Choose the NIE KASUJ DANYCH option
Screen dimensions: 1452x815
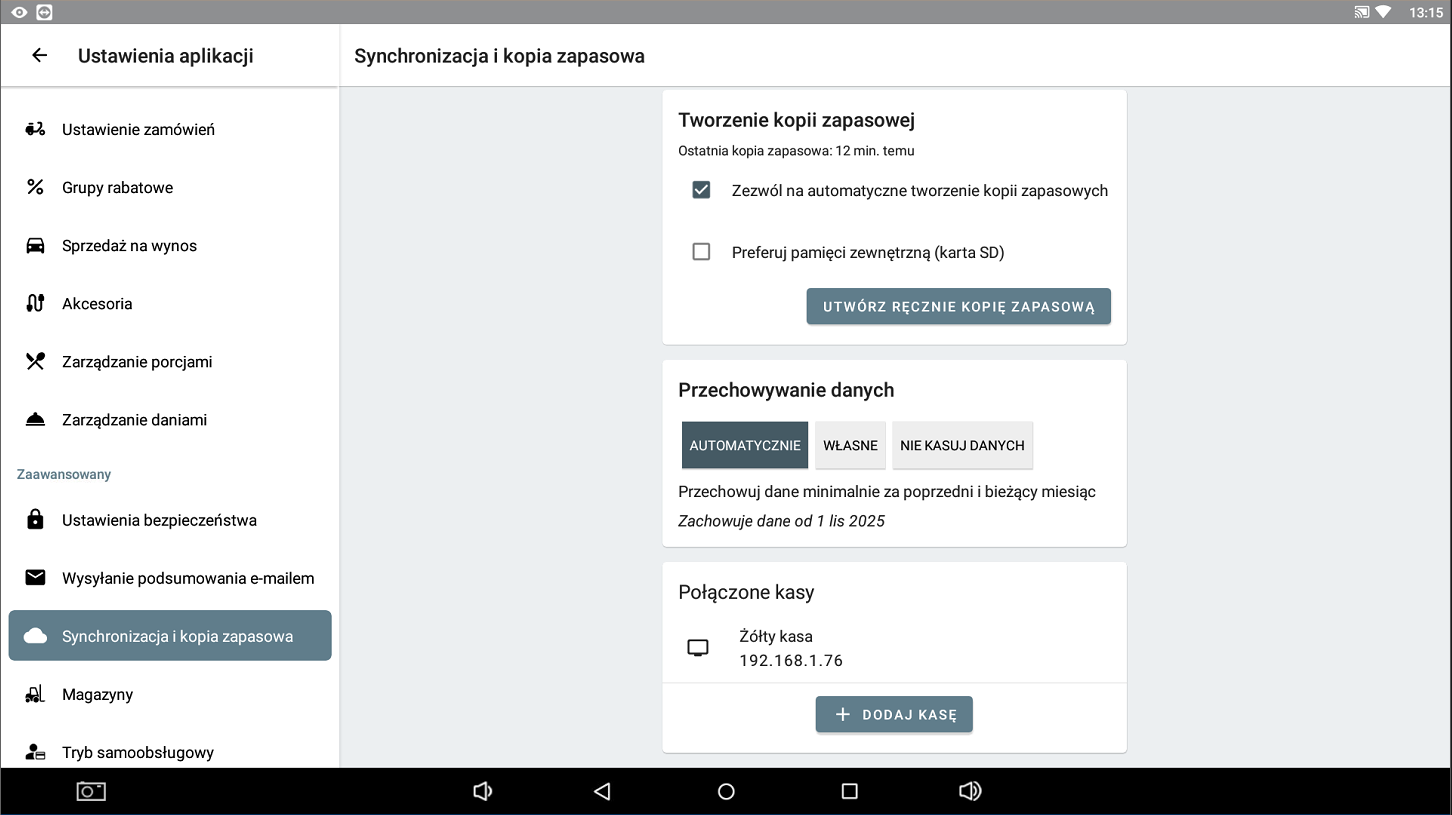pyautogui.click(x=962, y=445)
